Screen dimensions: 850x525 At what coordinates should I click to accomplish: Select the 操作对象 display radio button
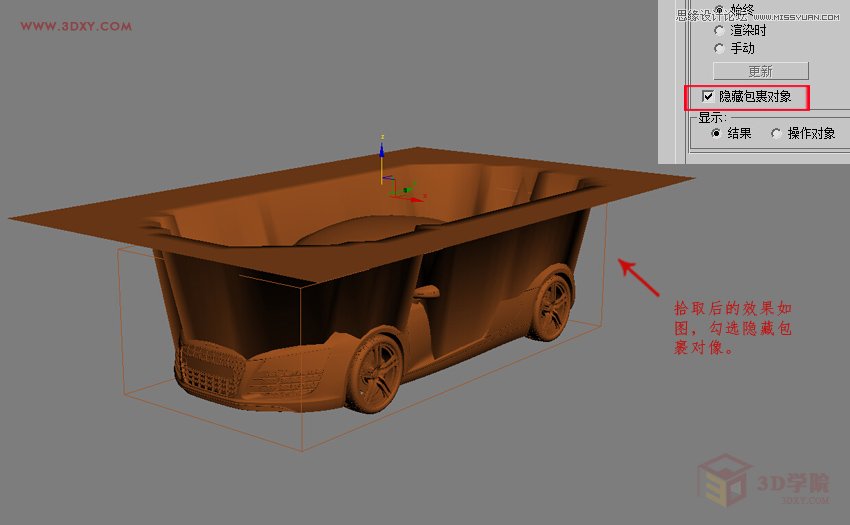(776, 133)
